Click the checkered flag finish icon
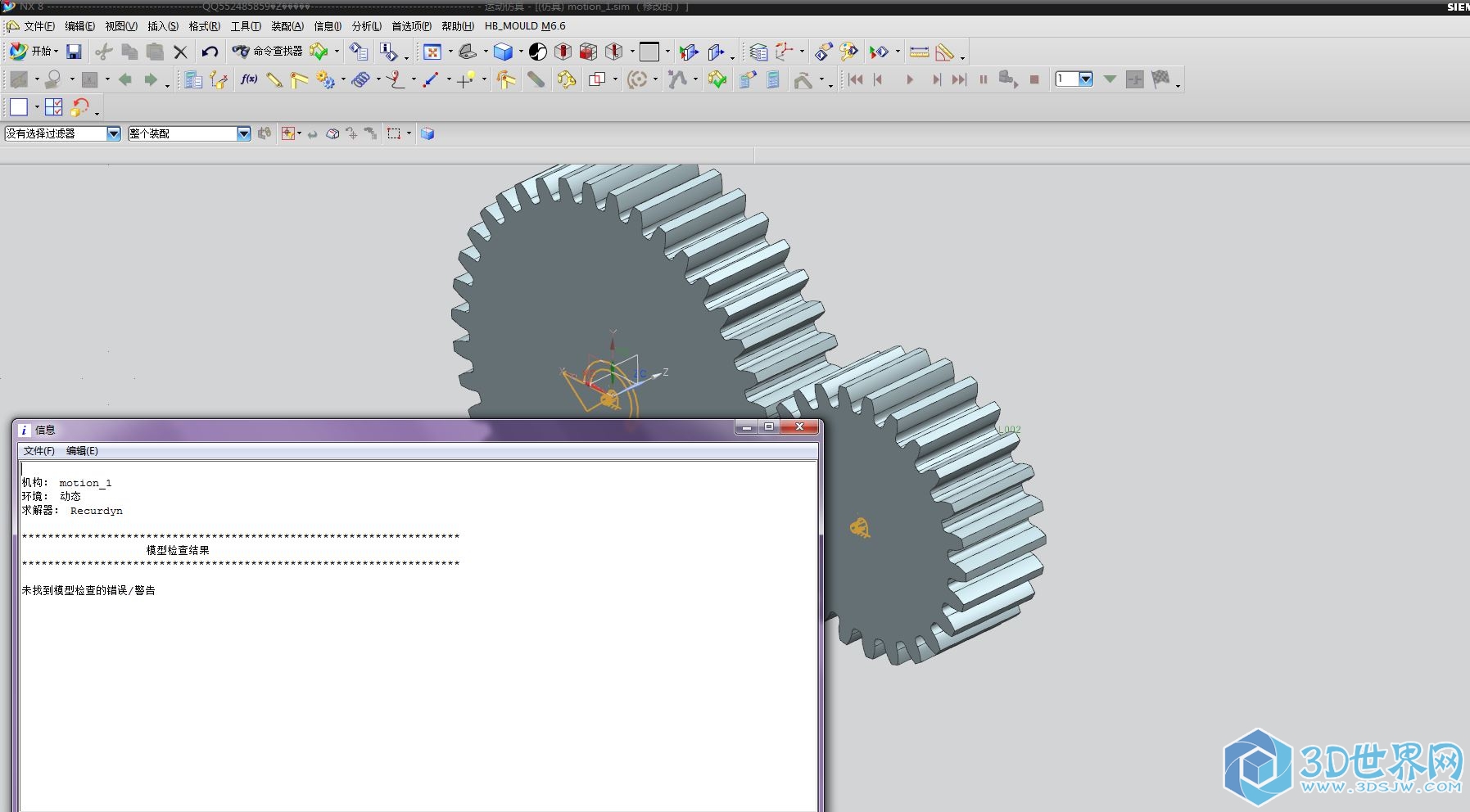Screen dimensions: 1470x812 pyautogui.click(x=1160, y=79)
